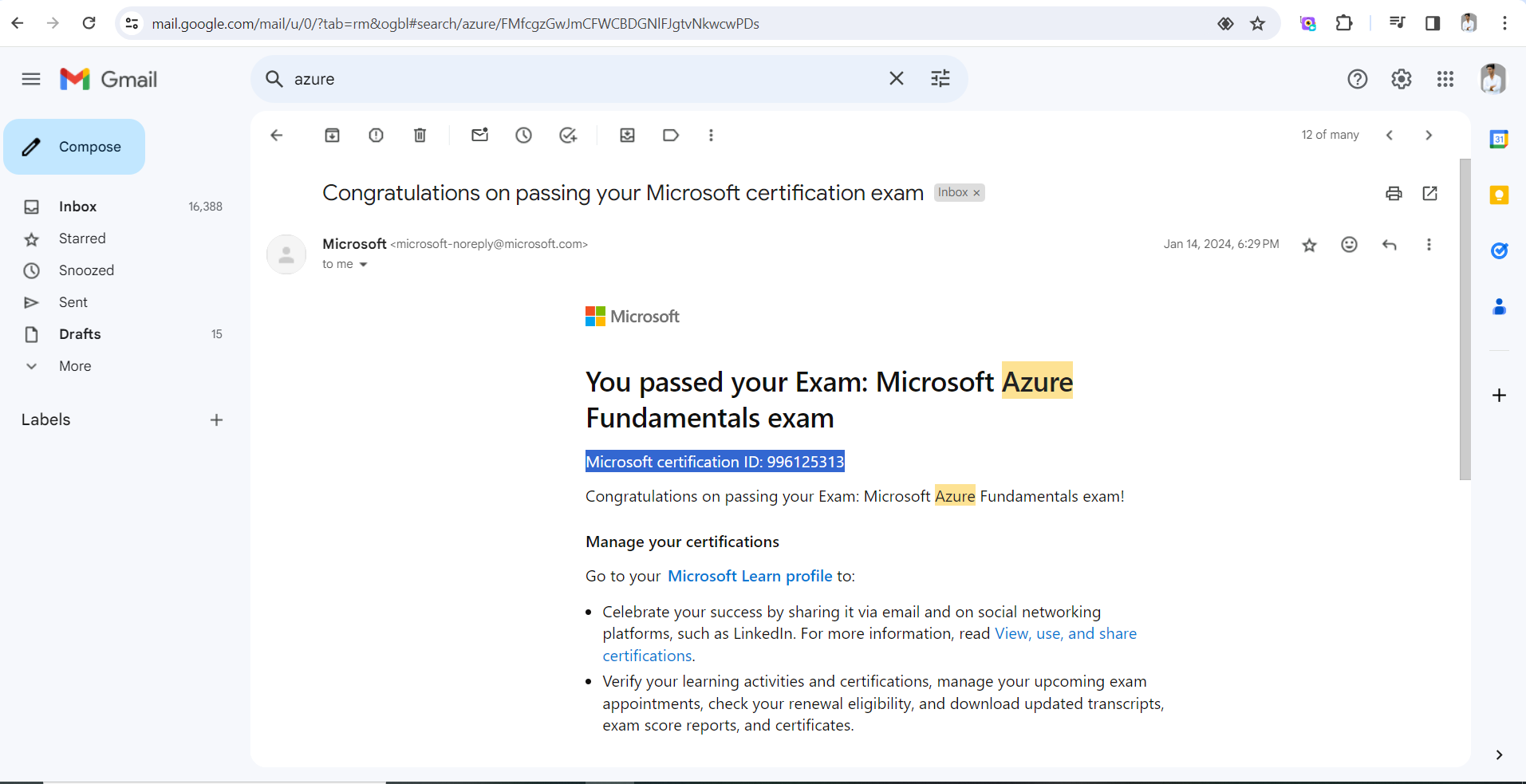Snooze this email

pos(522,135)
